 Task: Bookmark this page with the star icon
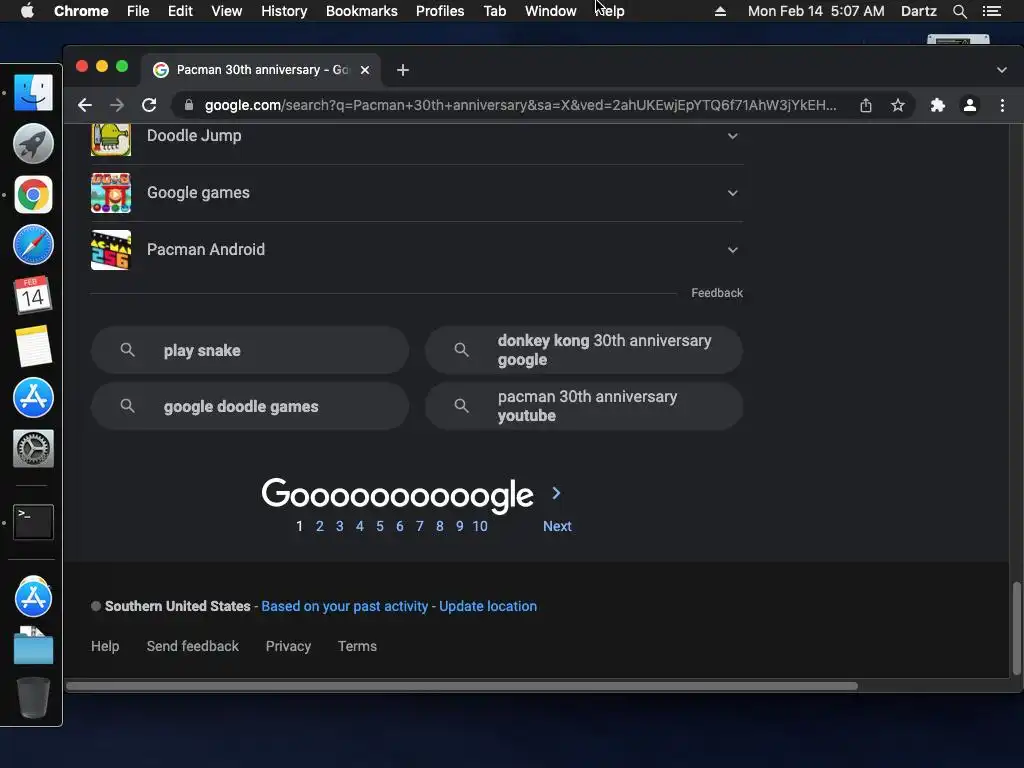point(898,105)
